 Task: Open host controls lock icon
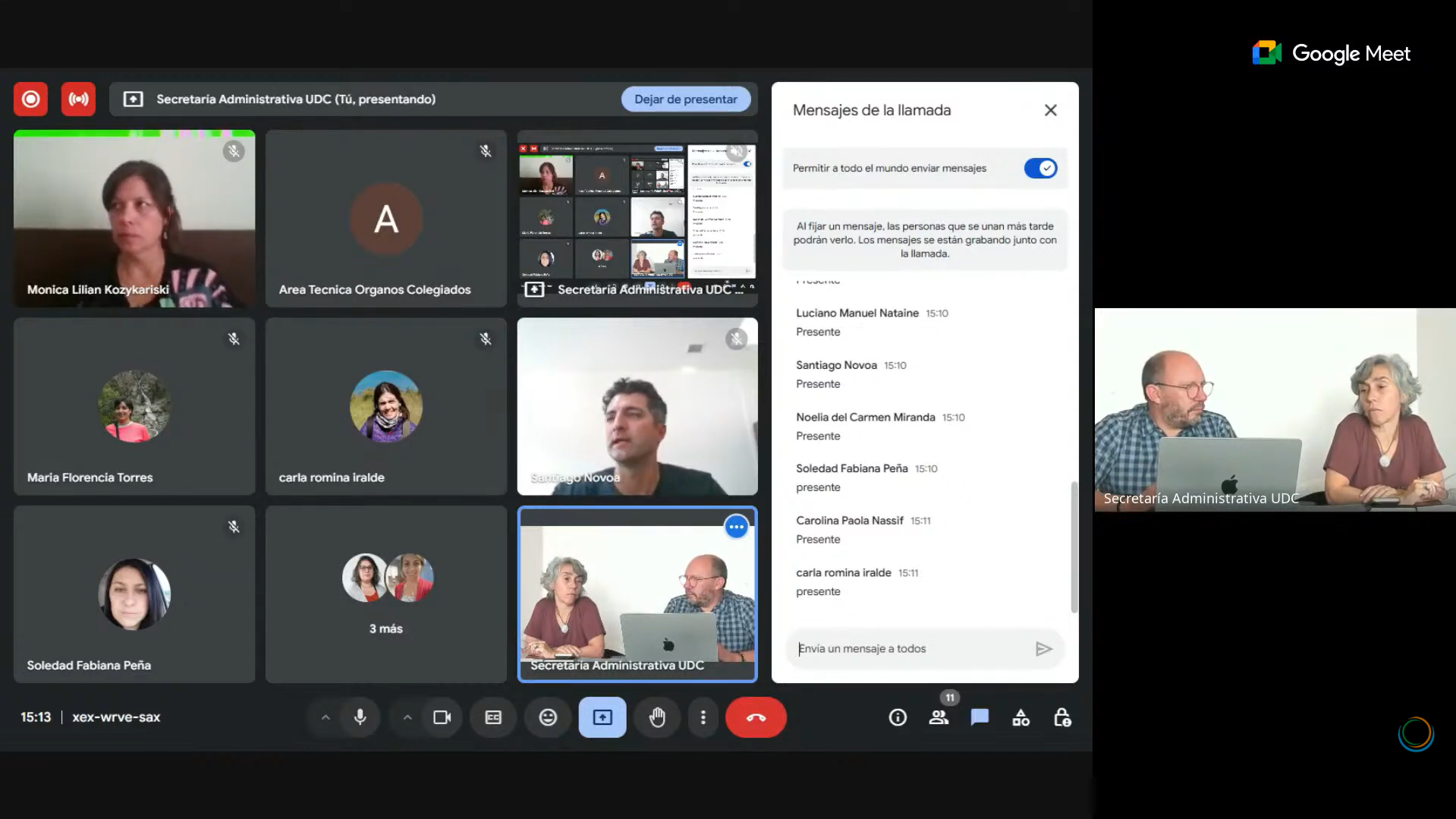[1062, 717]
